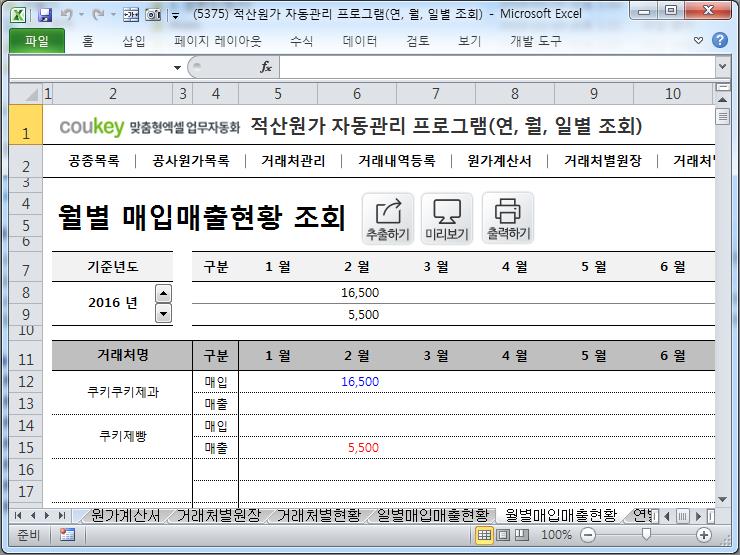Click the vertical scrollbar down arrow
This screenshot has width=740, height=555.
pyautogui.click(x=722, y=499)
